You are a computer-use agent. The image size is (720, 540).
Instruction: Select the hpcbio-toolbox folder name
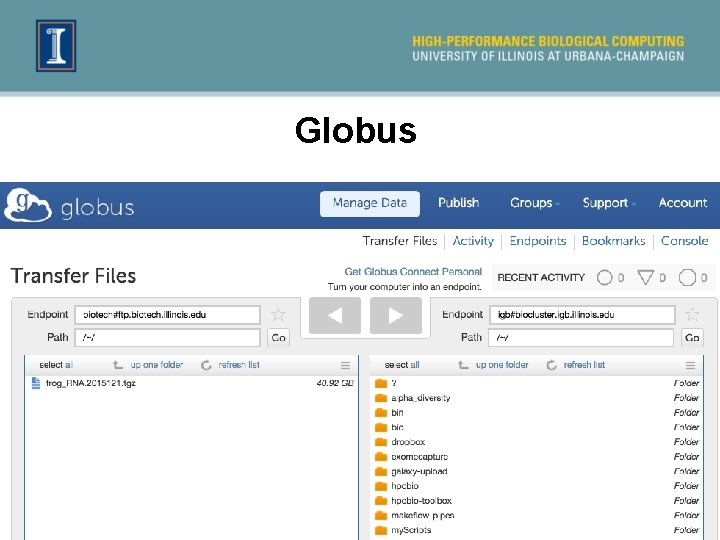[x=422, y=501]
